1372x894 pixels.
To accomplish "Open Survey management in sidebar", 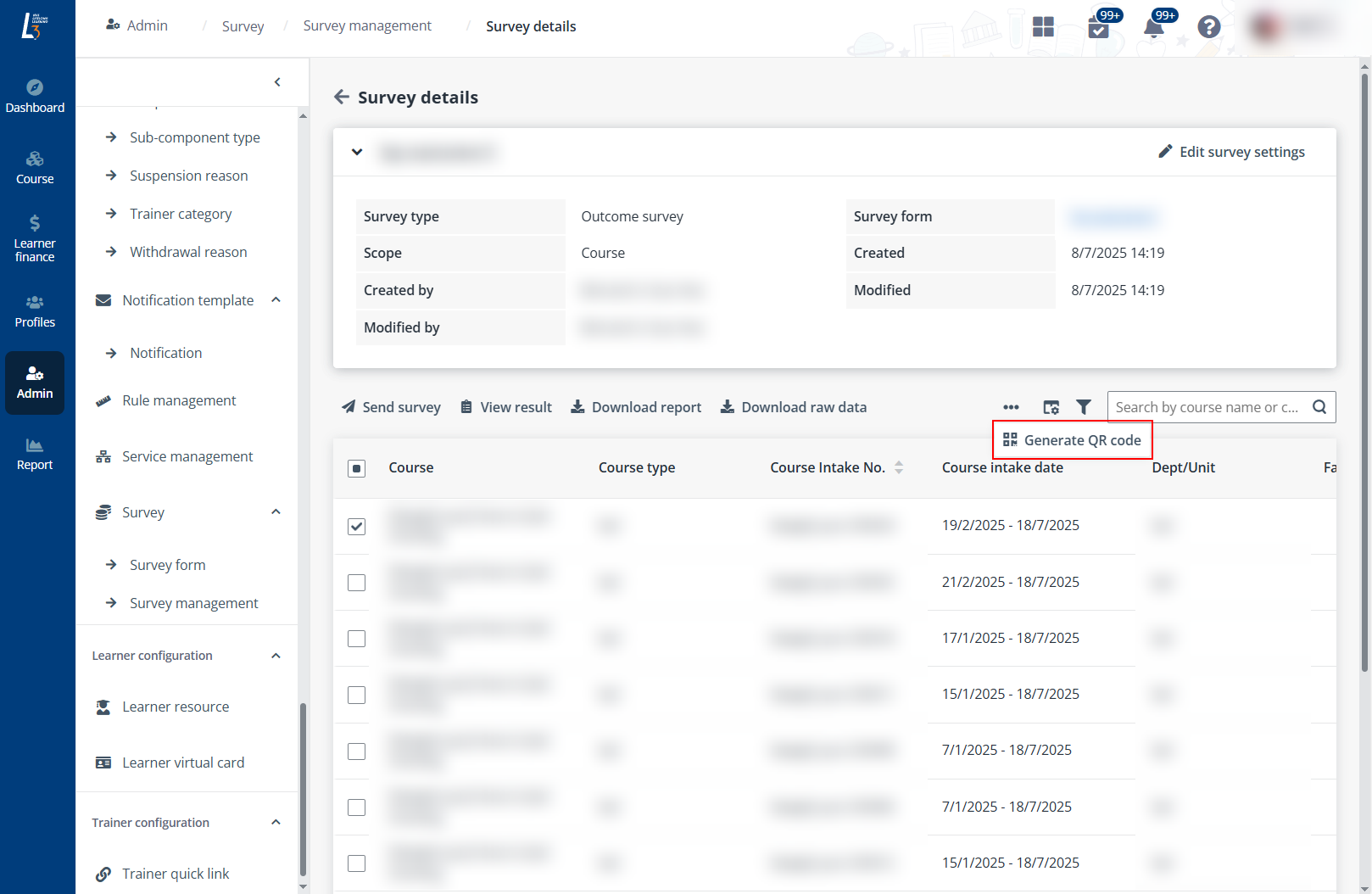I will 193,603.
